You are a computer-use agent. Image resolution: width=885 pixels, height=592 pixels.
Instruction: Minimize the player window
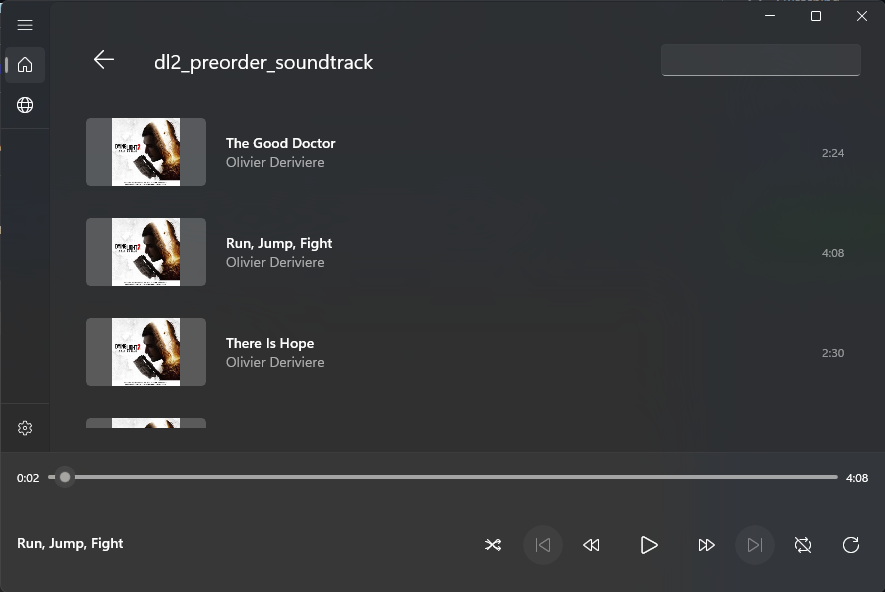tap(770, 16)
